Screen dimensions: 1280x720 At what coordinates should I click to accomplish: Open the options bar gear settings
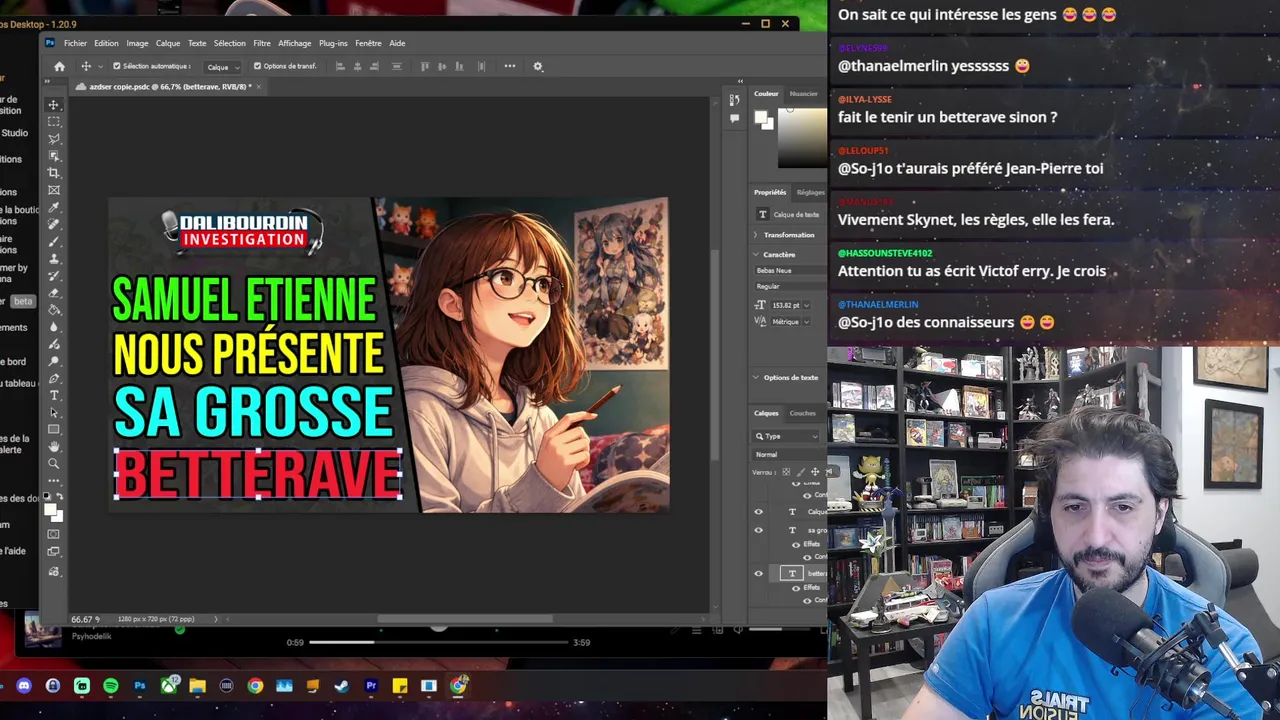click(538, 66)
